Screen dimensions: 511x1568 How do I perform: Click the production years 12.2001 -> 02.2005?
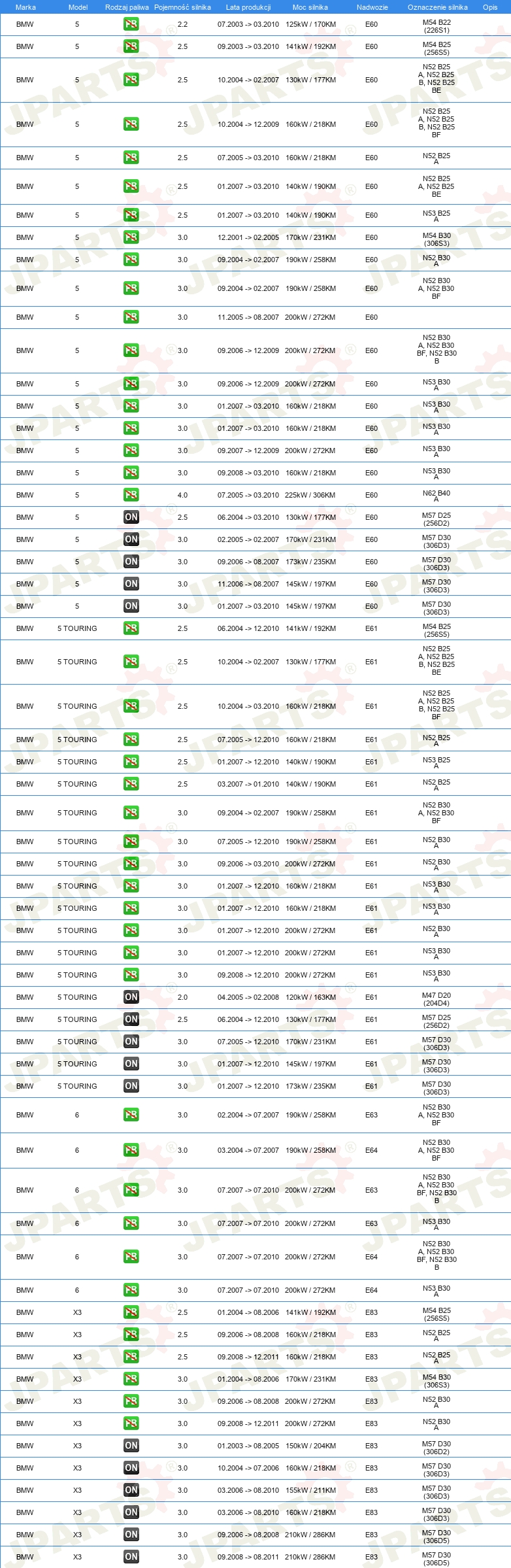click(x=248, y=237)
